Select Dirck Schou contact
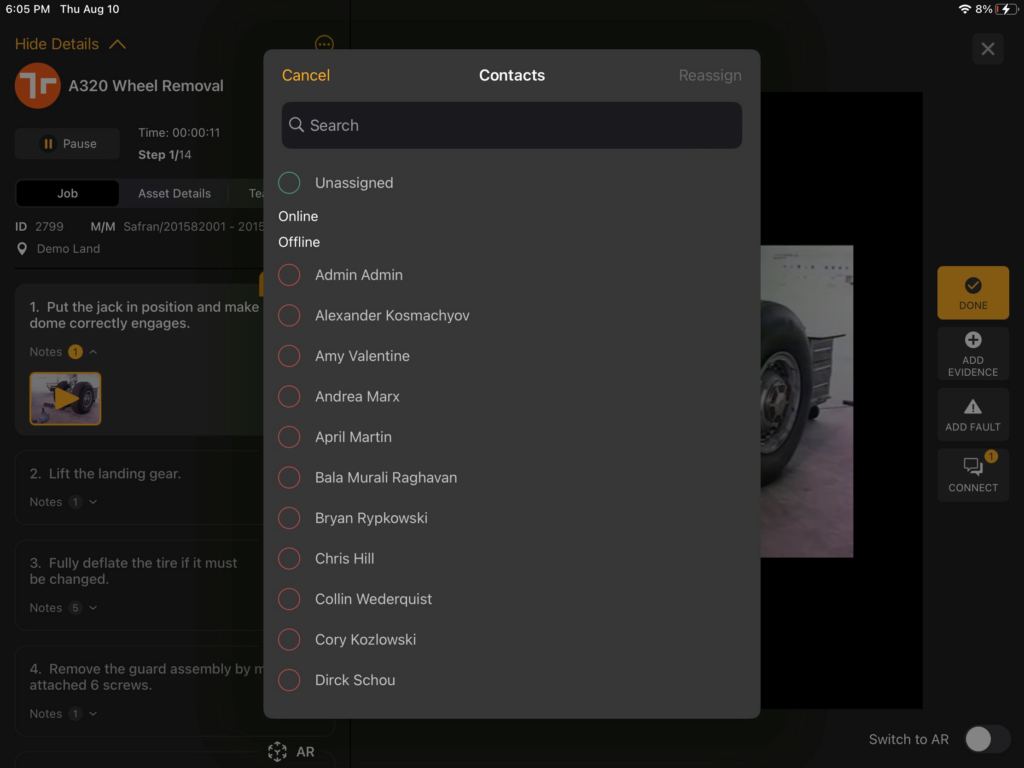Screen dimensions: 1024x768 (511, 680)
